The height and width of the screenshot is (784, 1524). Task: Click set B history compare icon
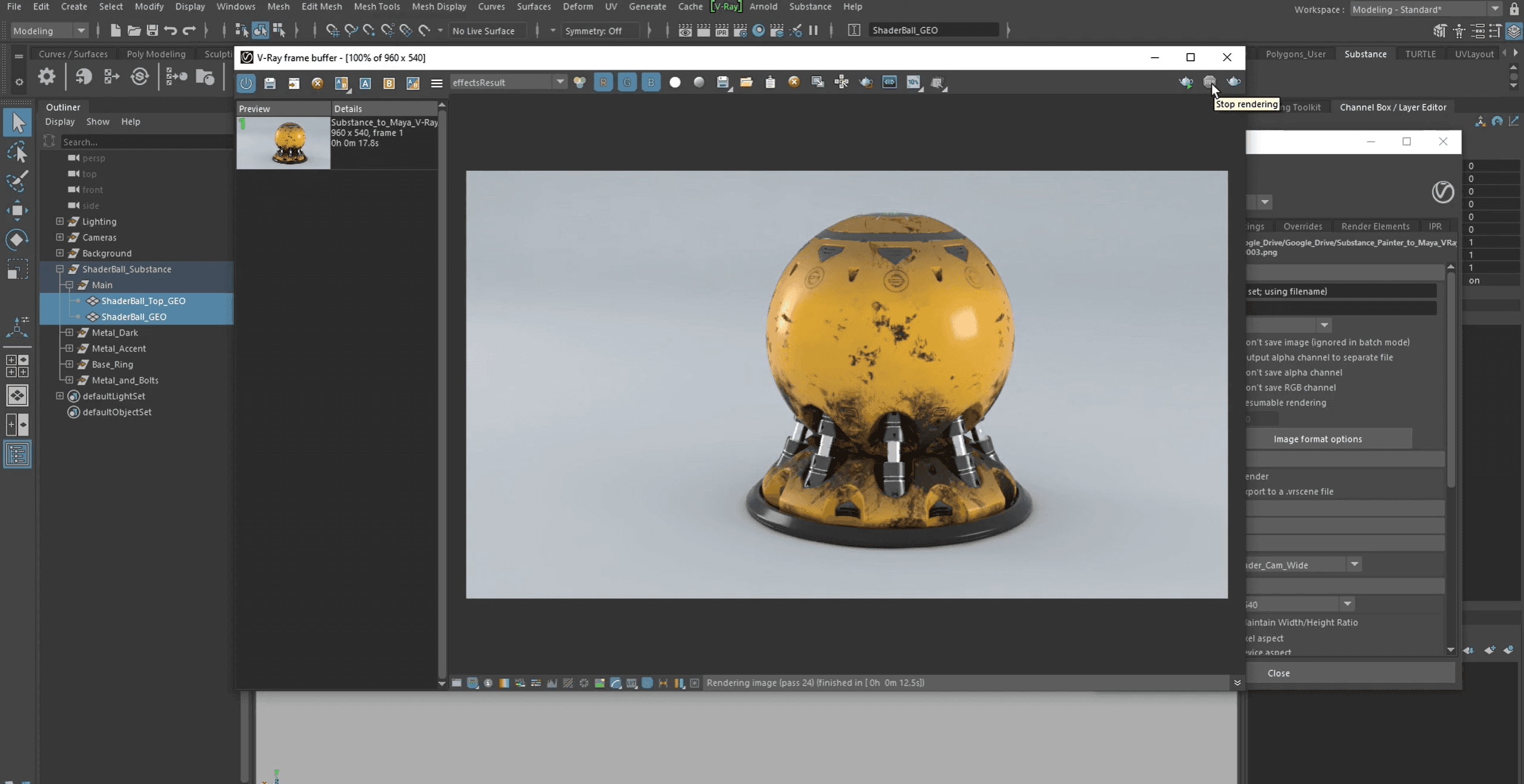point(389,83)
